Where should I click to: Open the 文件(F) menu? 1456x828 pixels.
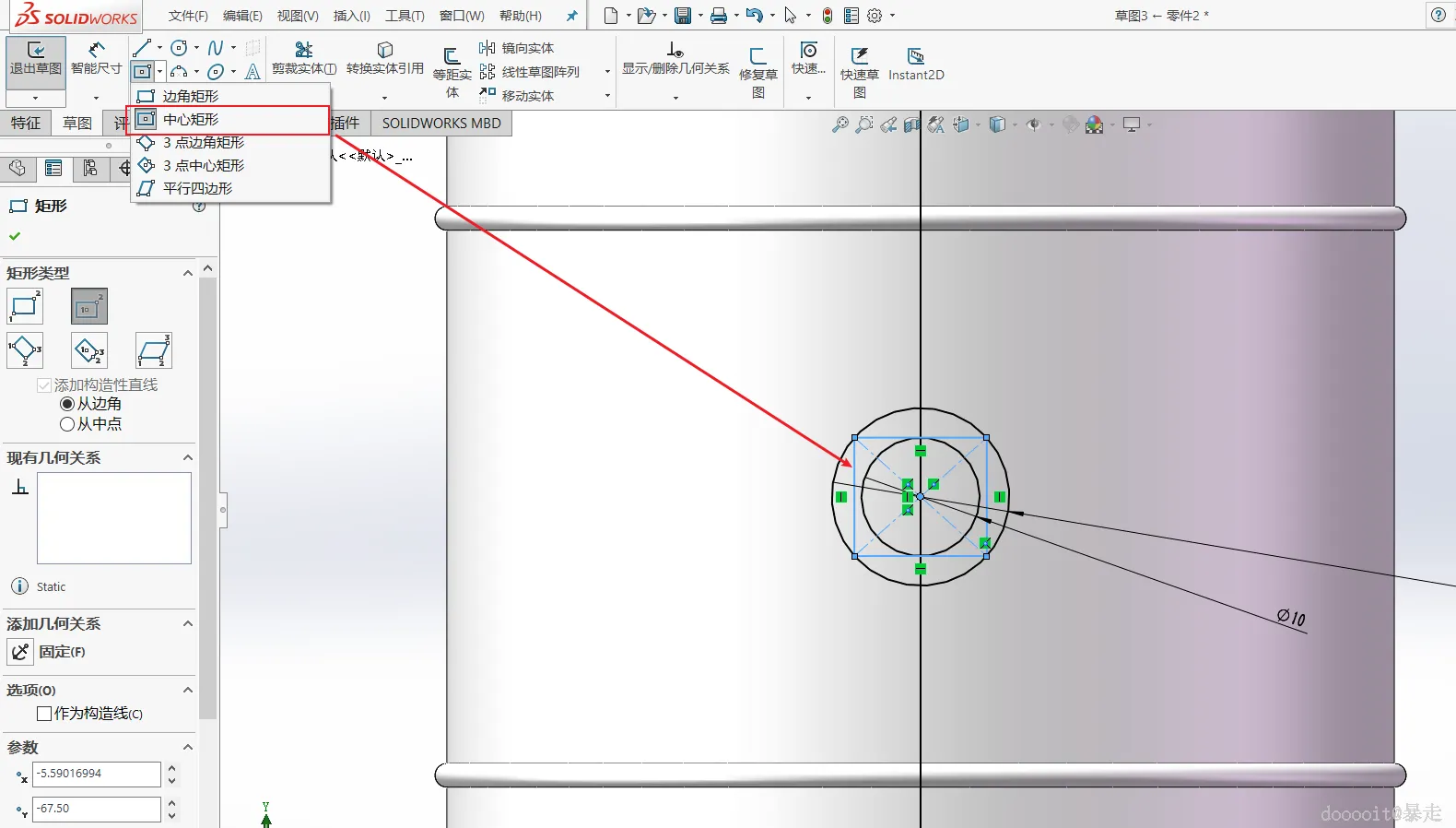coord(188,16)
